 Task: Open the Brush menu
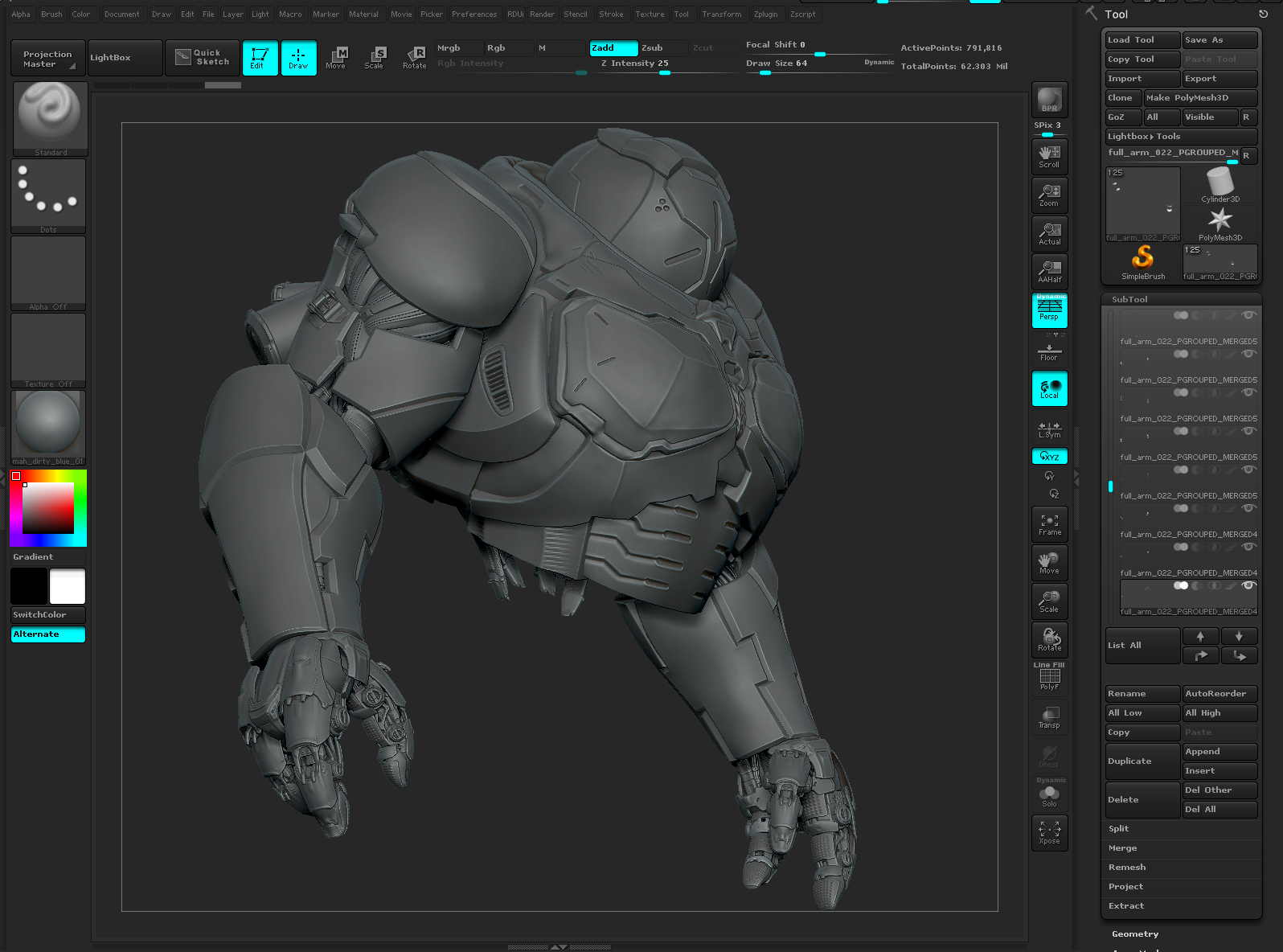(51, 14)
